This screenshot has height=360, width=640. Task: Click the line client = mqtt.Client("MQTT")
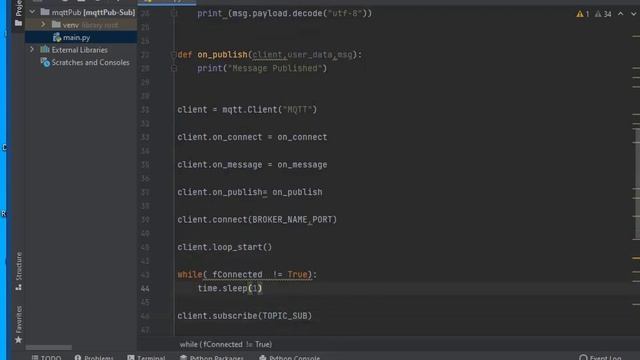(x=247, y=109)
